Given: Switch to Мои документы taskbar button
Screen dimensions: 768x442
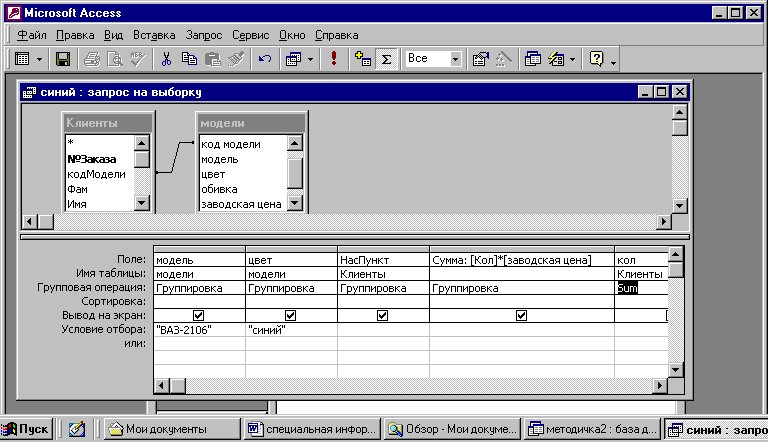Looking at the screenshot, I should point(173,429).
